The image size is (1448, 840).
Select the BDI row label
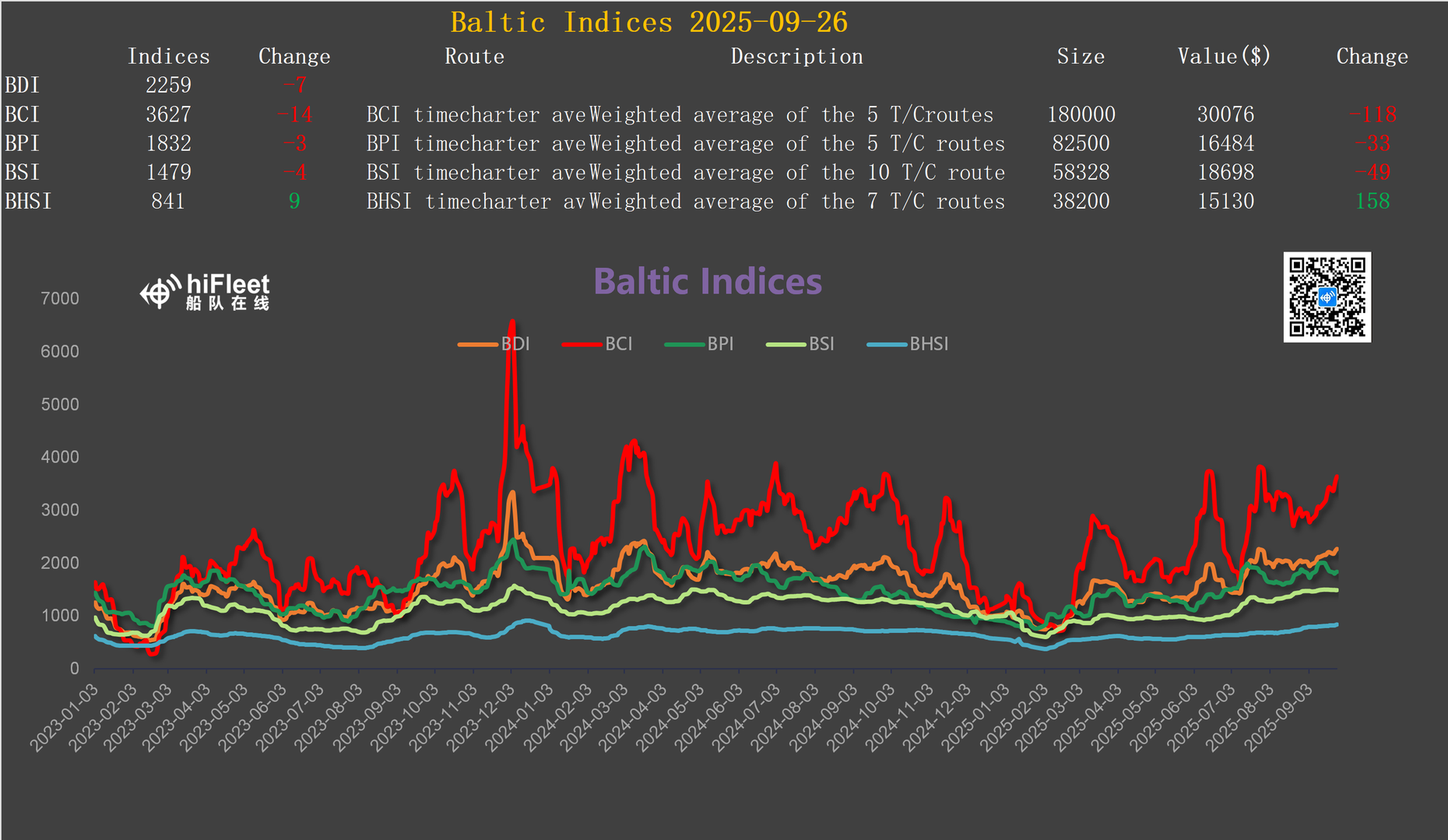tap(22, 86)
